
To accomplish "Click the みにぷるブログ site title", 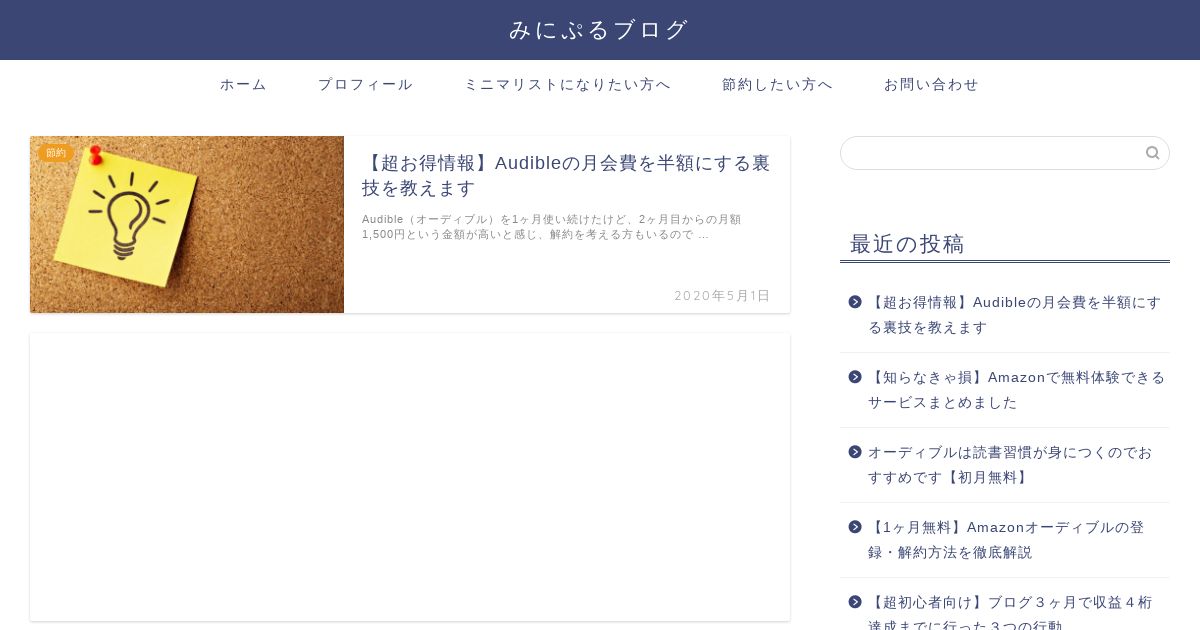I will 599,30.
